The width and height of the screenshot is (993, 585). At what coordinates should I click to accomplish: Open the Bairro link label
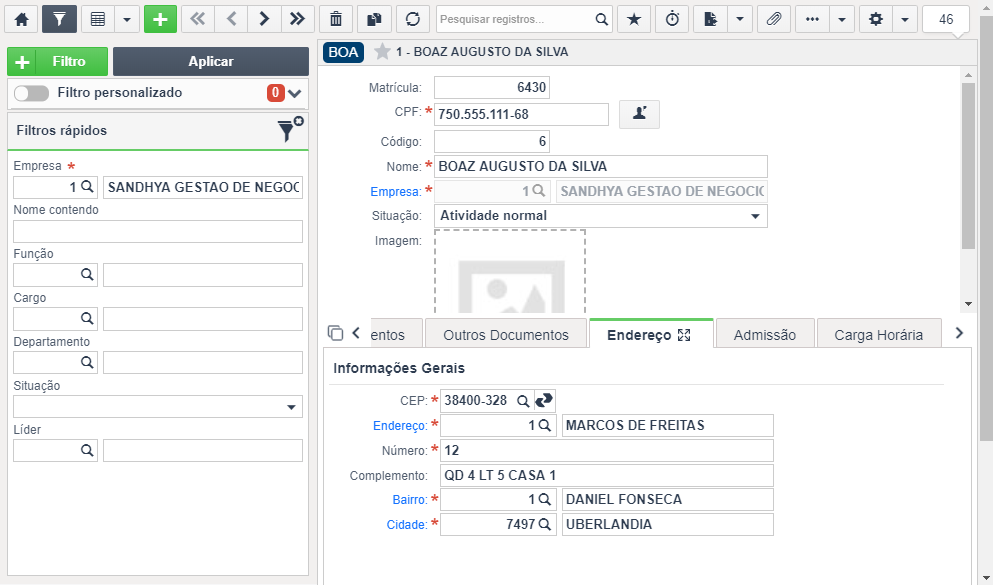click(410, 500)
